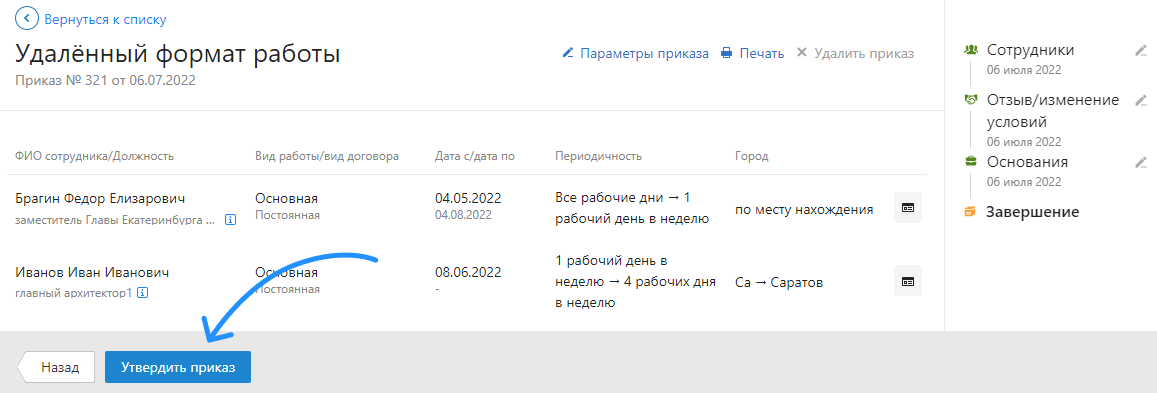Viewport: 1157px width, 393px height.
Task: Open details card icon for Иванов row
Action: [x=908, y=281]
